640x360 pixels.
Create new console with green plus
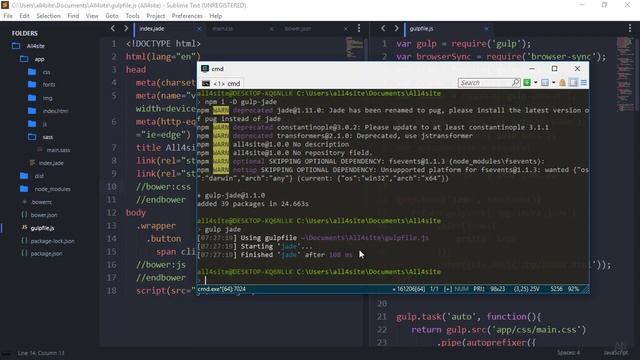point(527,83)
